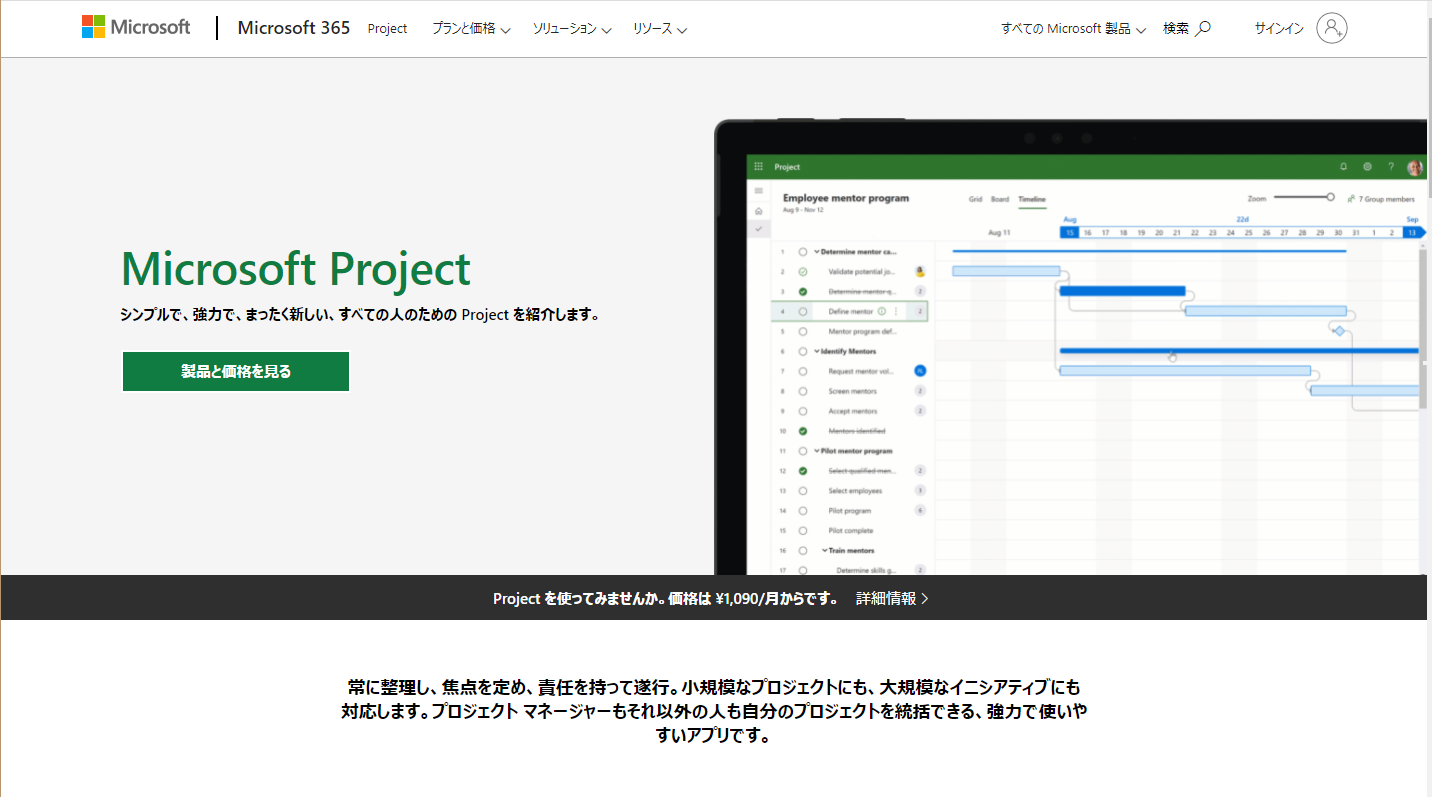Click the 製品と価格を見る button
This screenshot has height=797, width=1432.
click(236, 371)
